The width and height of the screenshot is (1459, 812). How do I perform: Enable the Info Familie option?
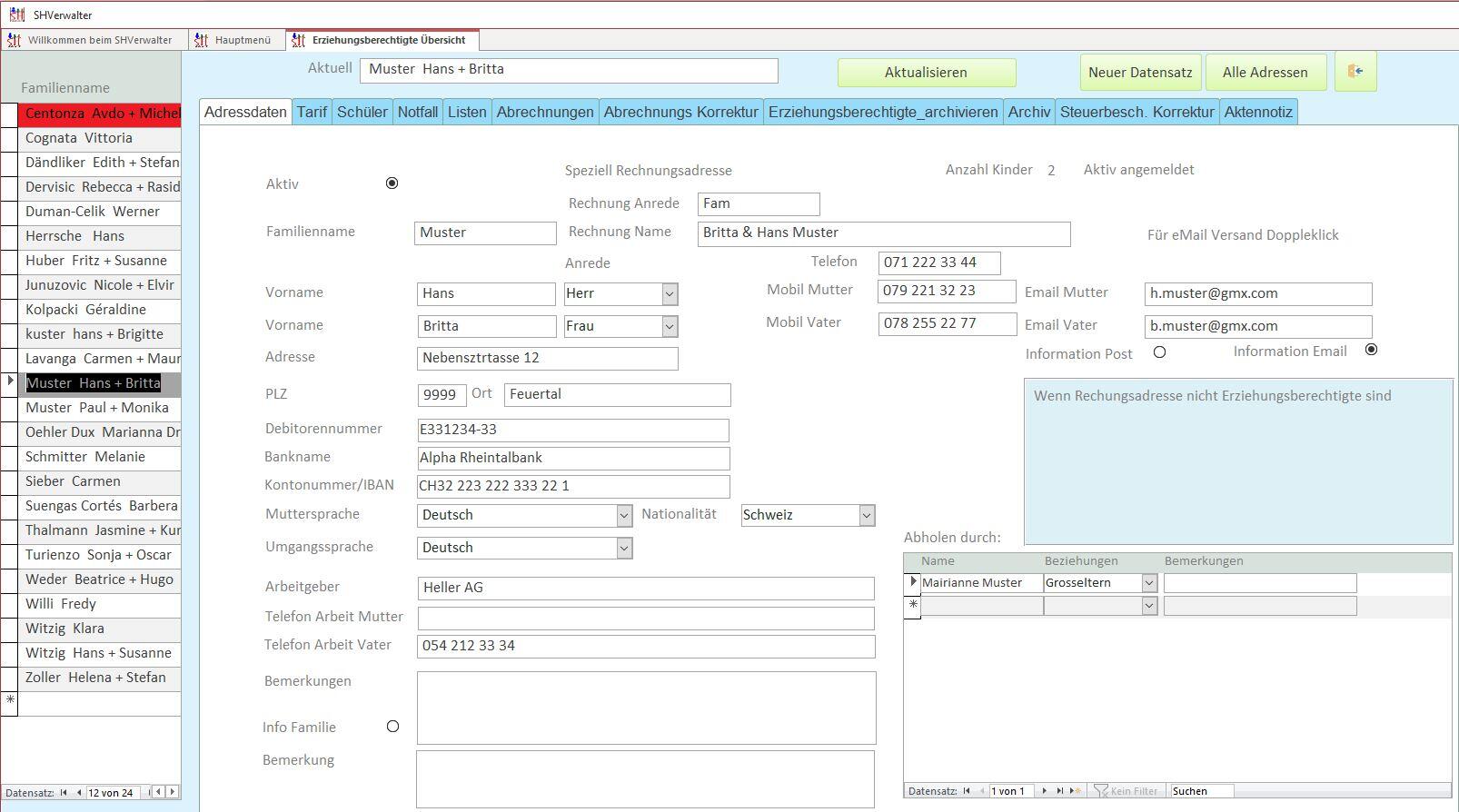pos(392,727)
